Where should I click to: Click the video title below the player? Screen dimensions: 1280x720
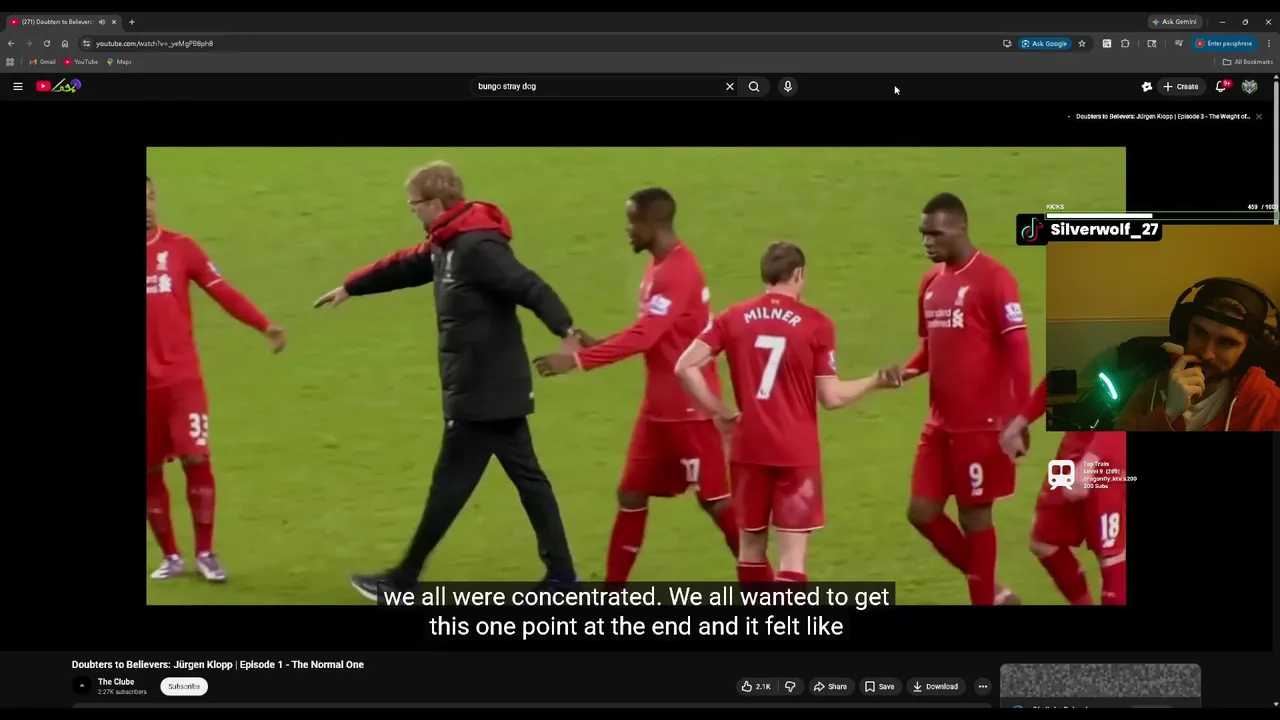click(x=217, y=664)
